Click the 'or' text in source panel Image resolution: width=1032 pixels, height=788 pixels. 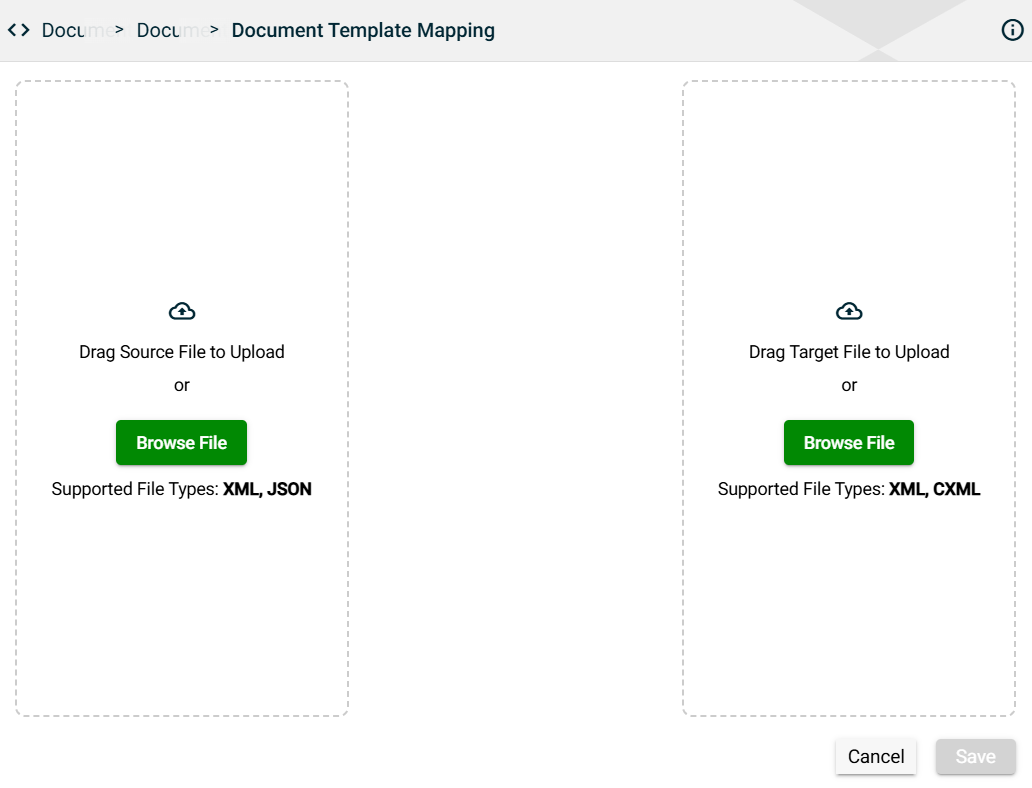pos(182,385)
